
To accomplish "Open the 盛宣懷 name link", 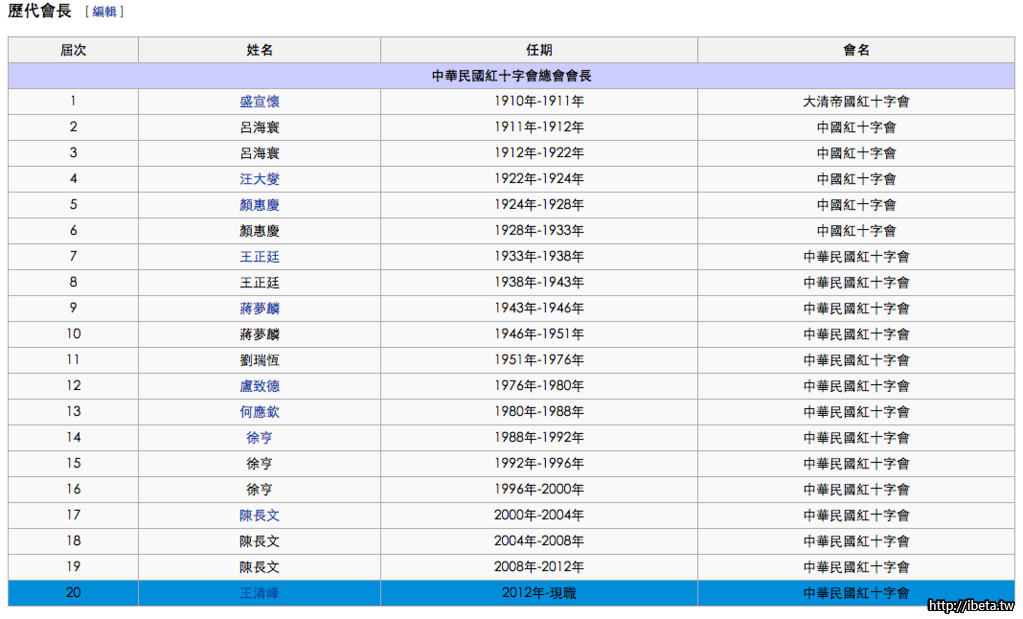I will 259,102.
